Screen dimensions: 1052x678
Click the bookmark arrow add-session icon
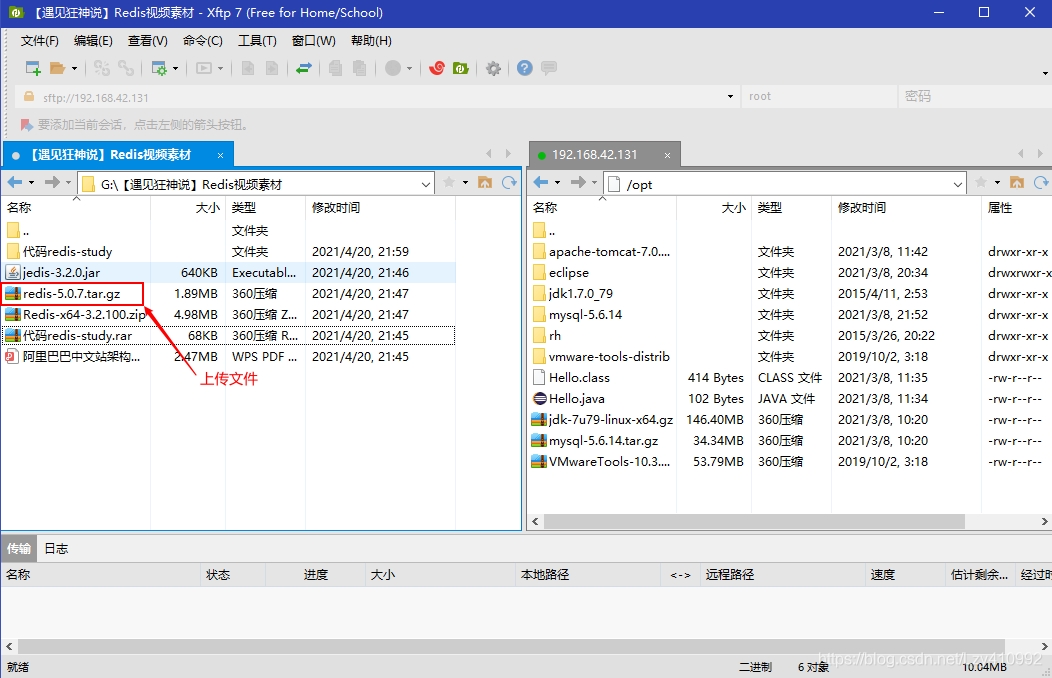pyautogui.click(x=27, y=125)
